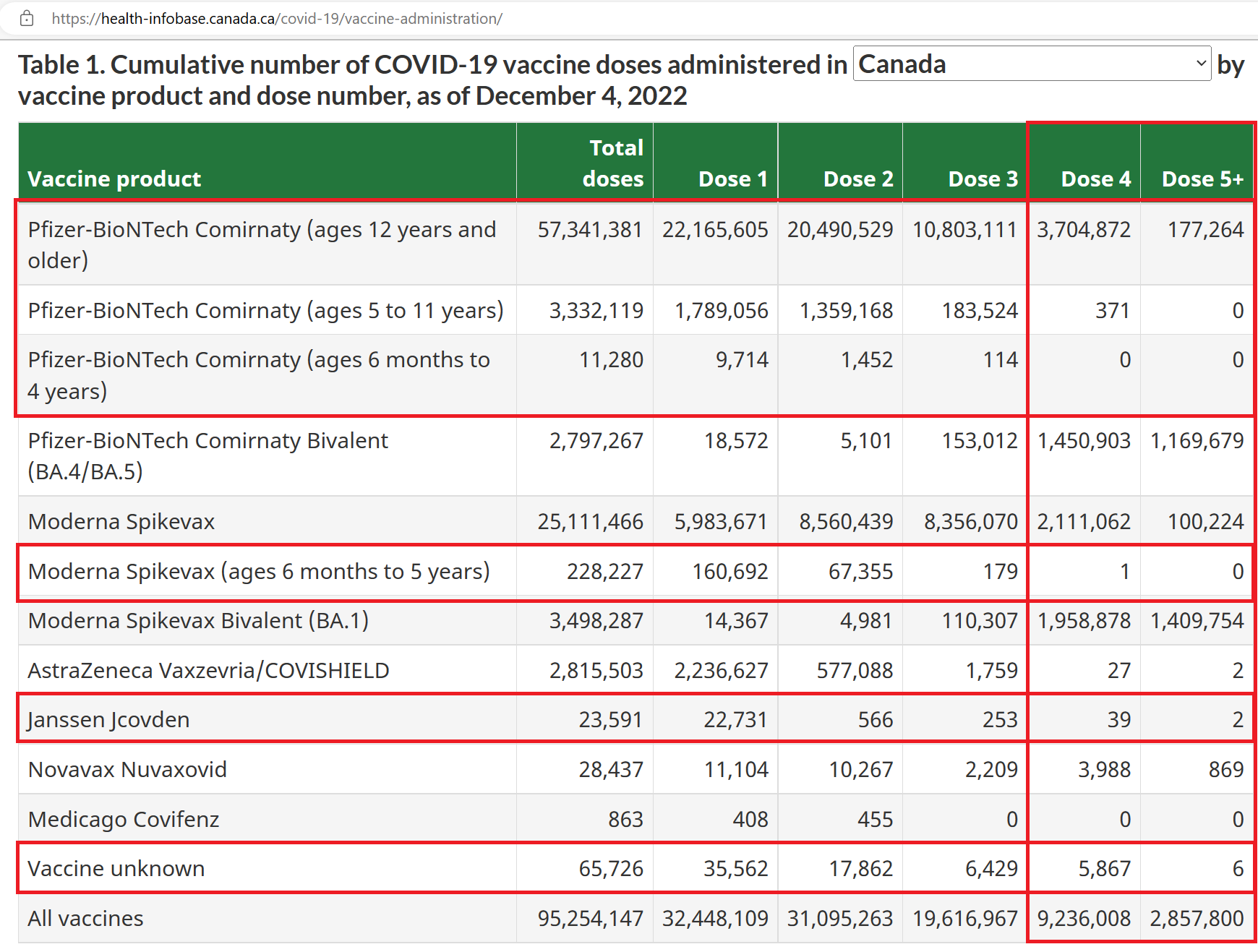
Task: Click Dose 1 value 160,692
Action: pos(730,572)
